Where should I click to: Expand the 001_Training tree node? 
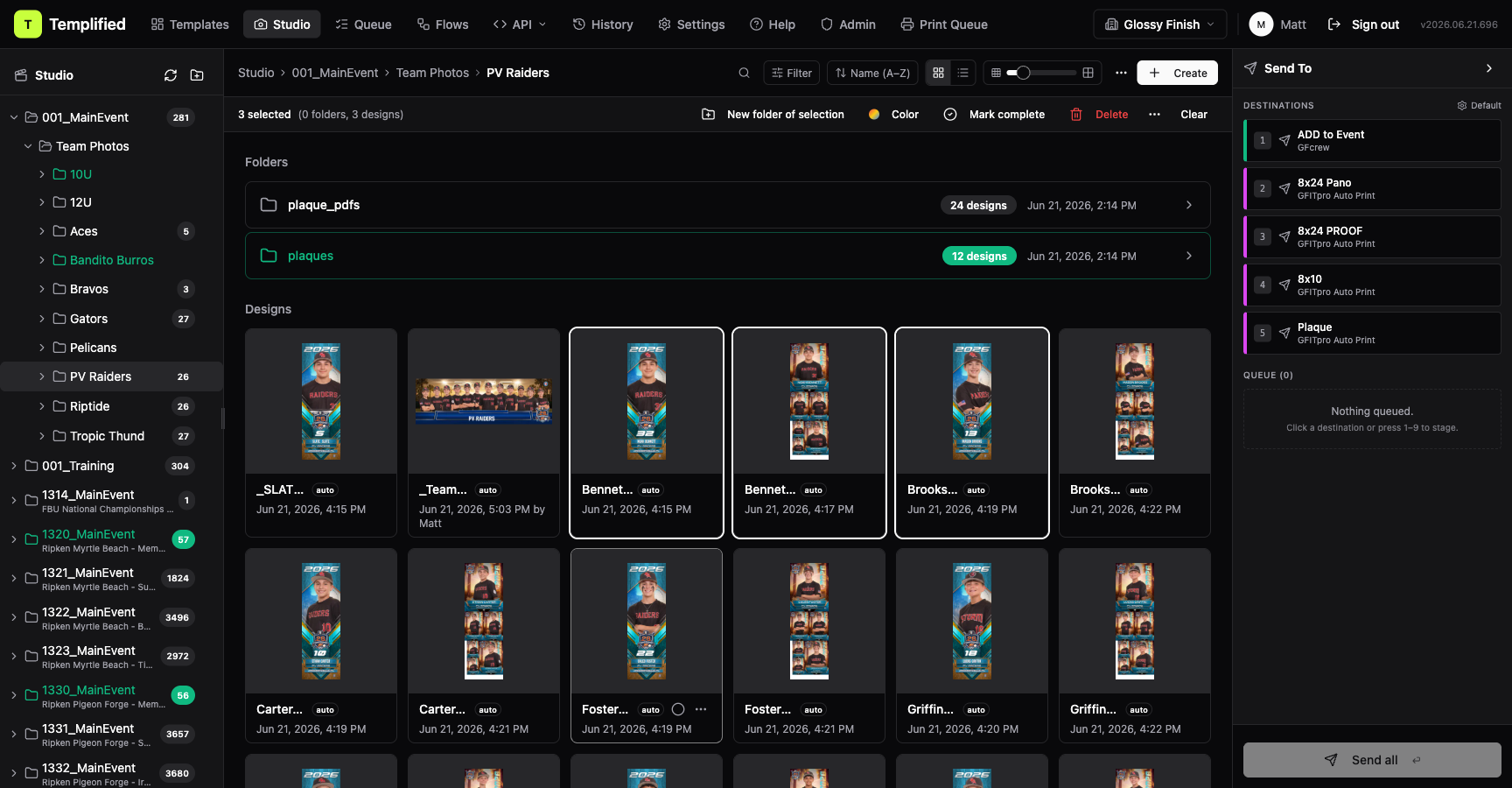[x=14, y=466]
